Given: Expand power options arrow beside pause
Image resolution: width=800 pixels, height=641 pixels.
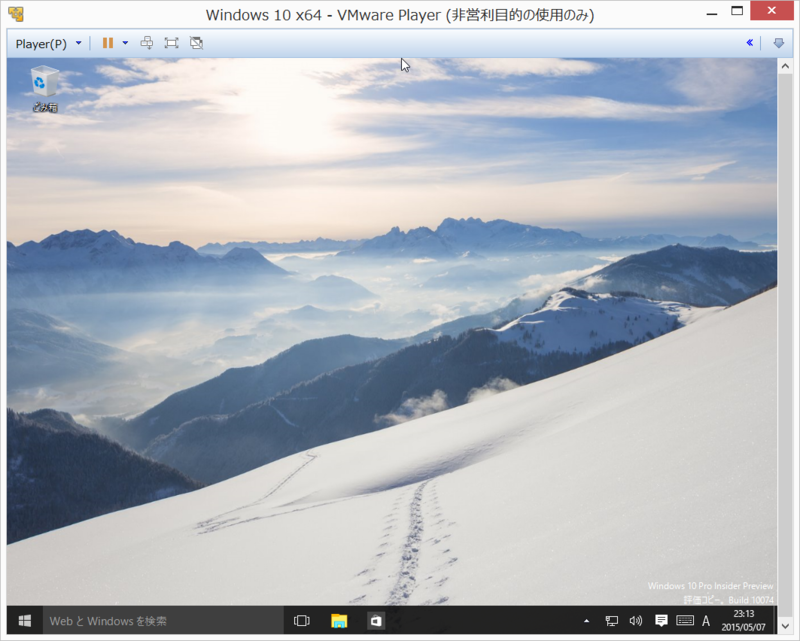Looking at the screenshot, I should click(125, 43).
